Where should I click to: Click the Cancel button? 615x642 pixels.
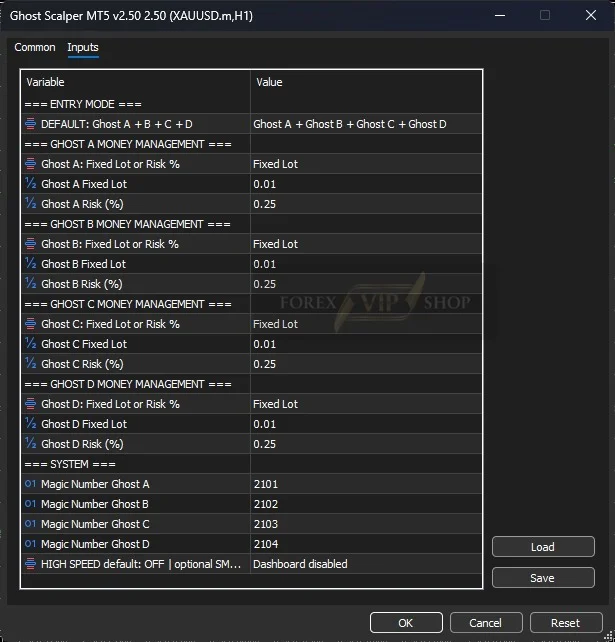pyautogui.click(x=486, y=623)
